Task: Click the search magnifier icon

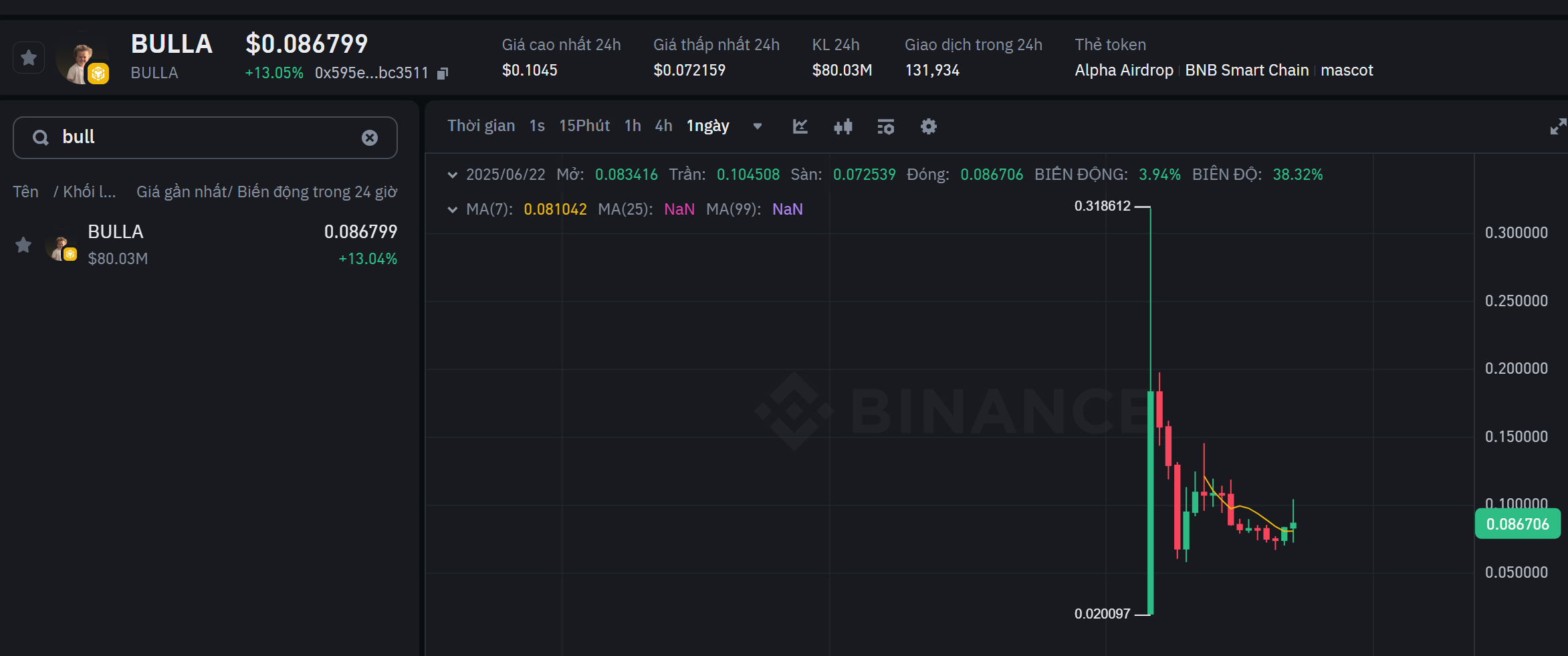Action: [x=41, y=138]
